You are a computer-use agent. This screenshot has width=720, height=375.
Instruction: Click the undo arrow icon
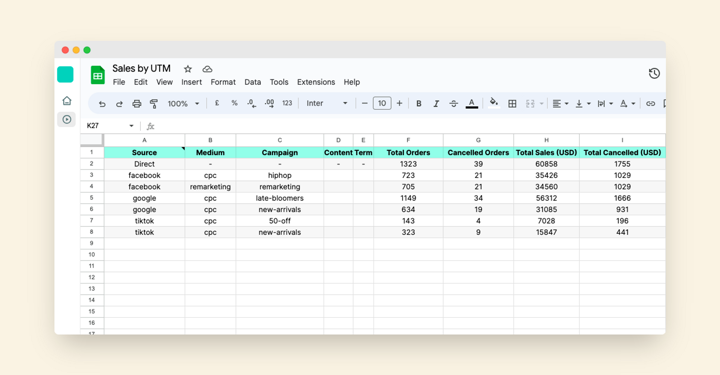[x=102, y=104]
